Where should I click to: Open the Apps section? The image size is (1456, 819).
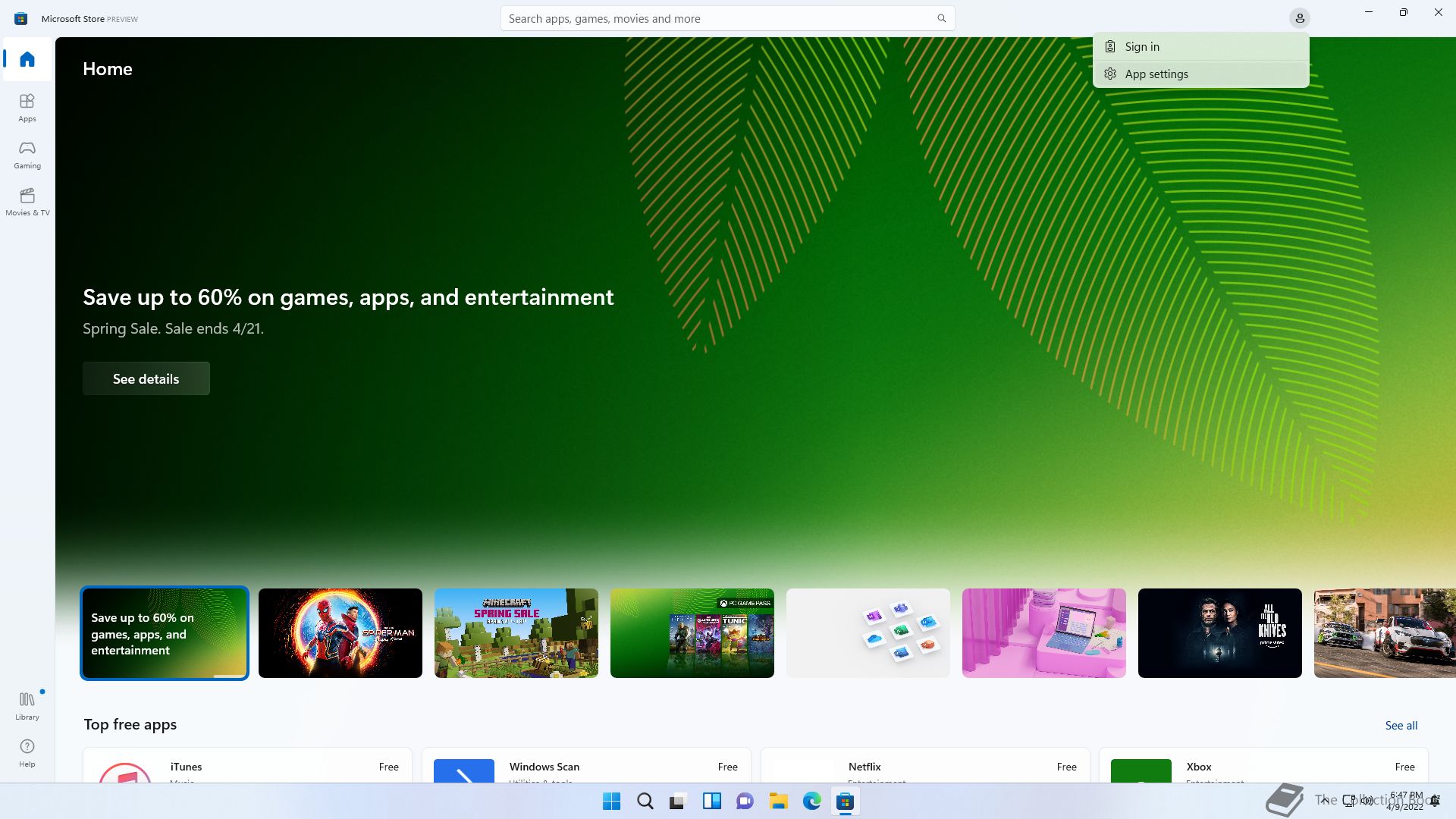27,107
